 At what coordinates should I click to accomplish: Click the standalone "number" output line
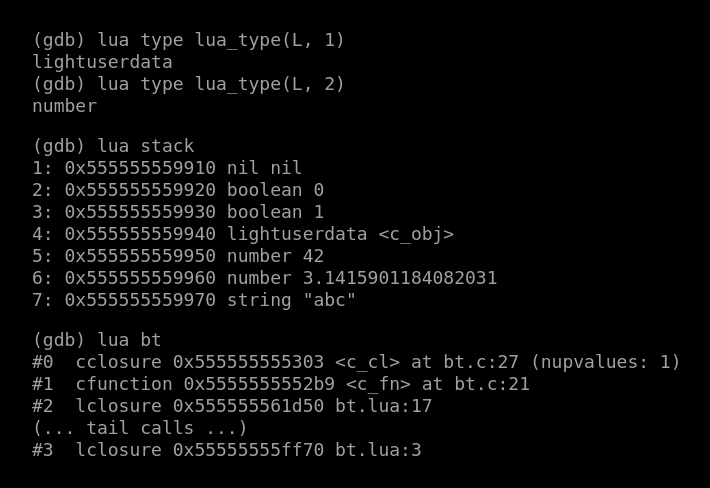64,106
